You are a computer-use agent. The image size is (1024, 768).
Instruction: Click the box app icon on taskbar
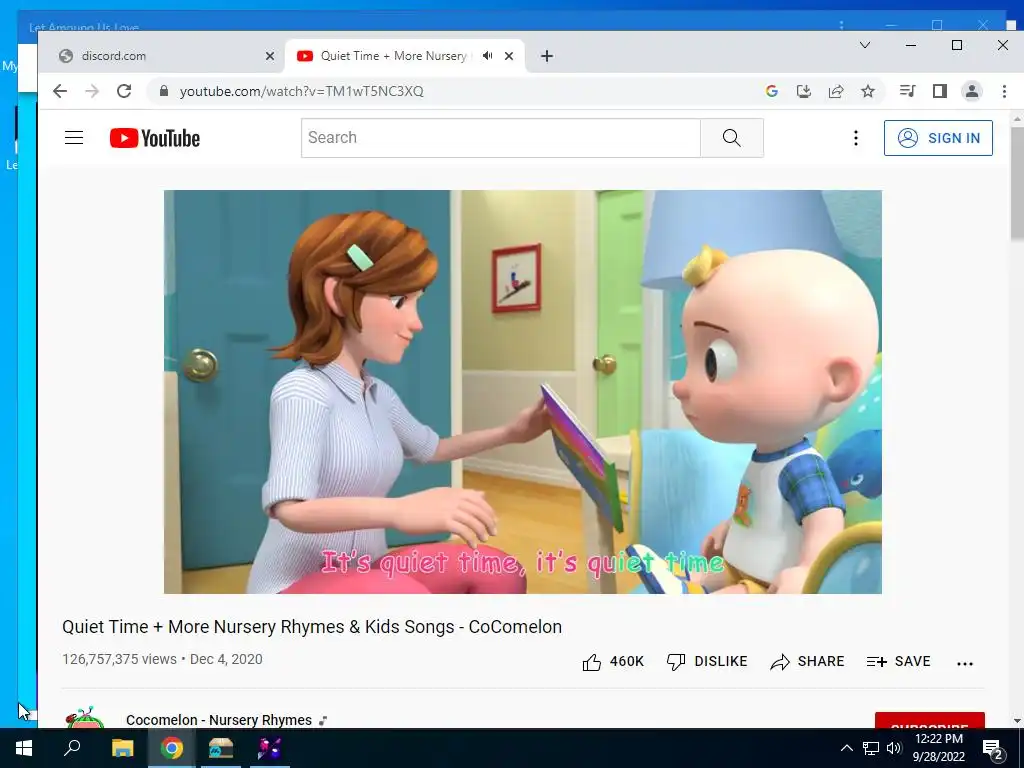[x=221, y=748]
